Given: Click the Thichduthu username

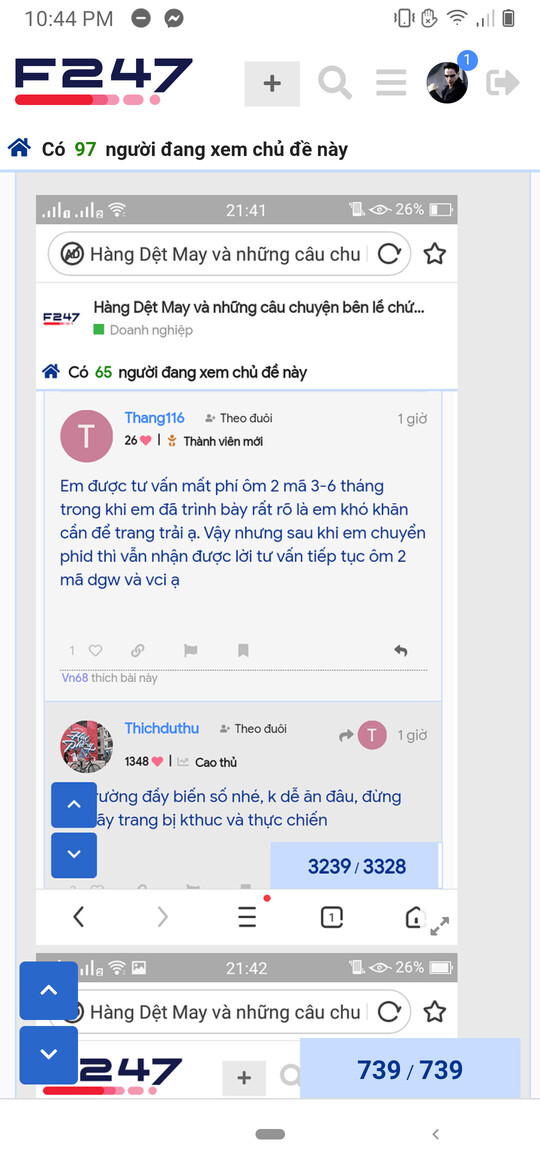Looking at the screenshot, I should point(162,728).
